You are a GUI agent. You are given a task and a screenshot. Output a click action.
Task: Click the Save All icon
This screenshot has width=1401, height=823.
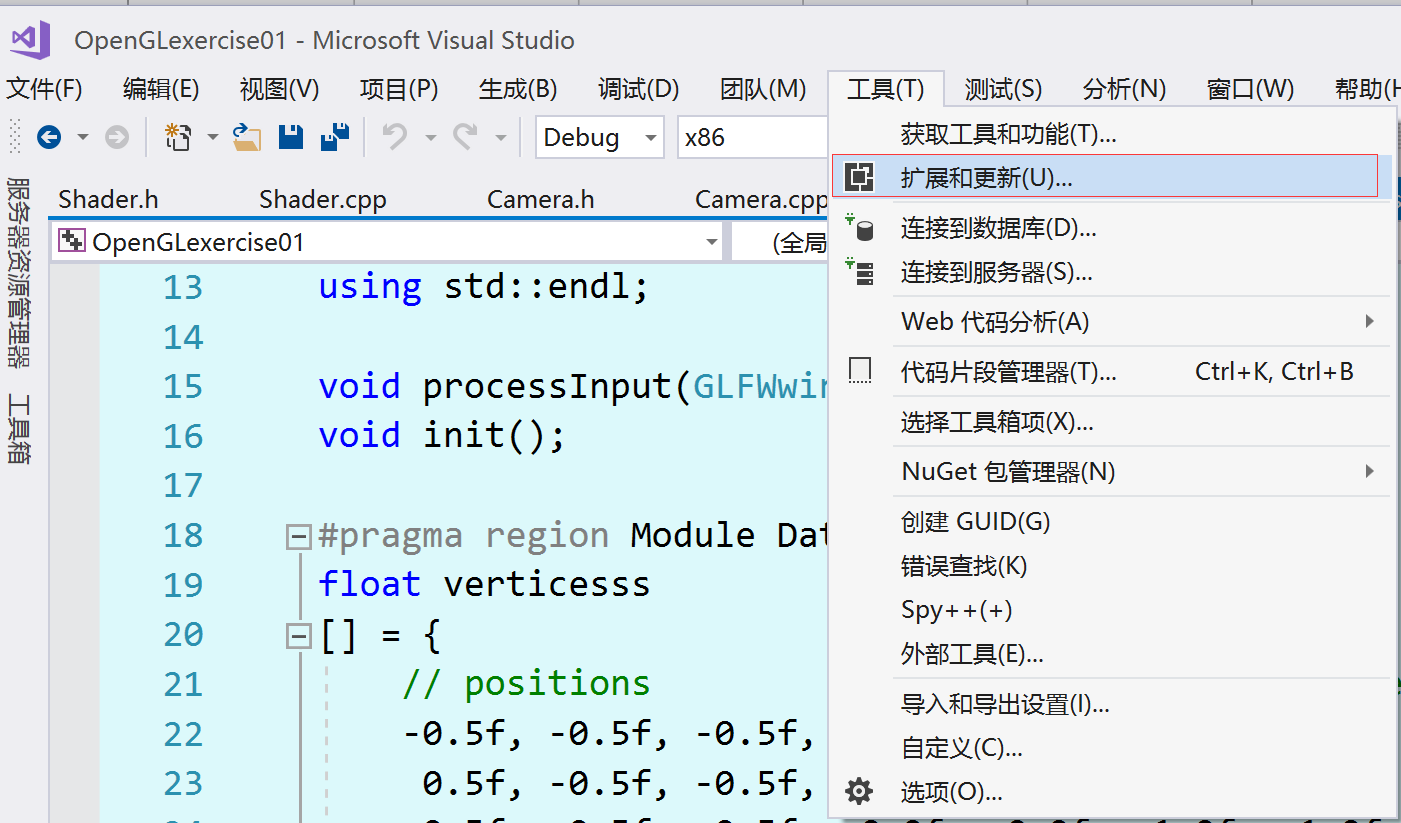(335, 137)
